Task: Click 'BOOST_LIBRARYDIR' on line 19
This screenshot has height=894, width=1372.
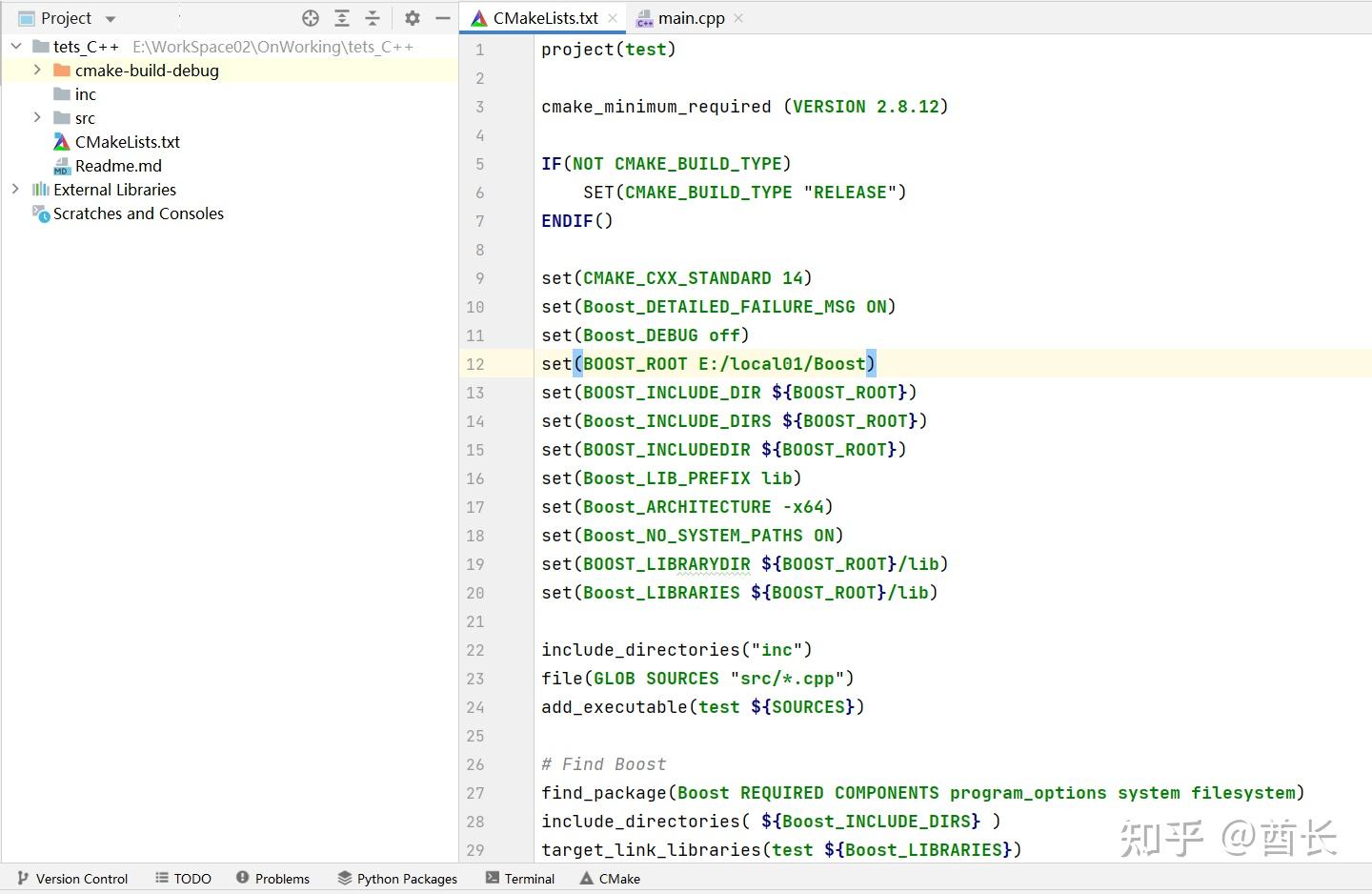Action: [x=667, y=564]
